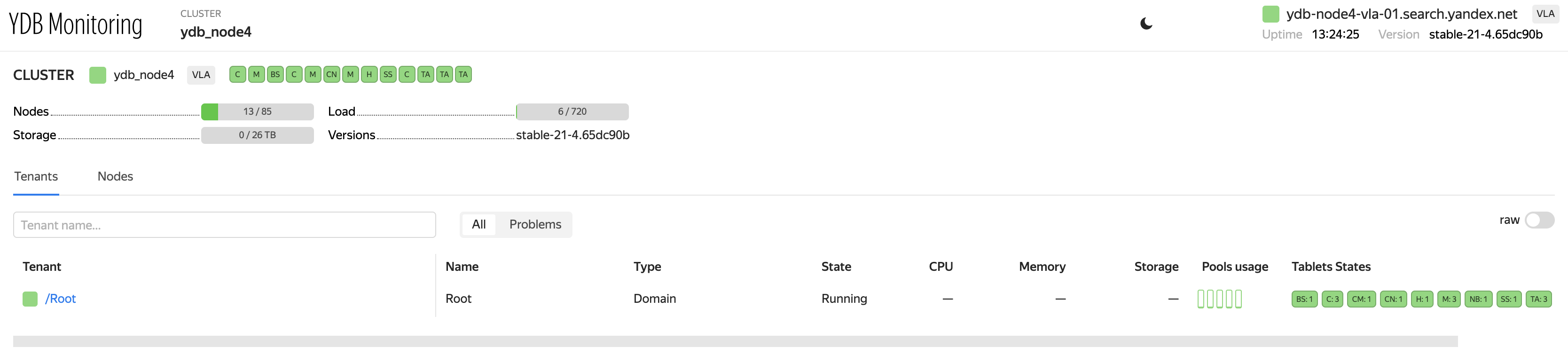Viewport: 1568px width, 363px height.
Task: Toggle dark mode with the moon icon
Action: pyautogui.click(x=1147, y=23)
